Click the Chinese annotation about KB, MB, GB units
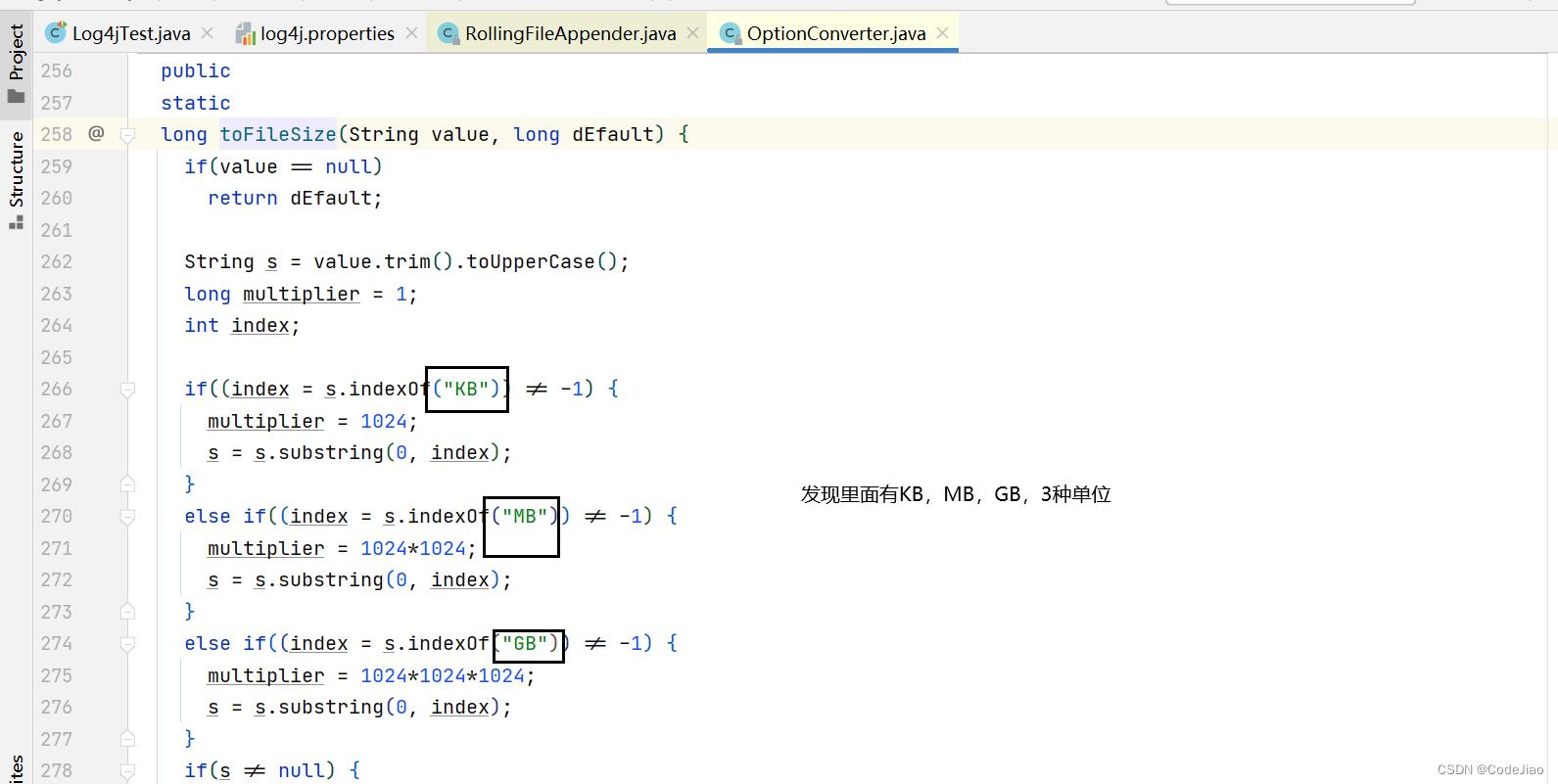 coord(956,494)
